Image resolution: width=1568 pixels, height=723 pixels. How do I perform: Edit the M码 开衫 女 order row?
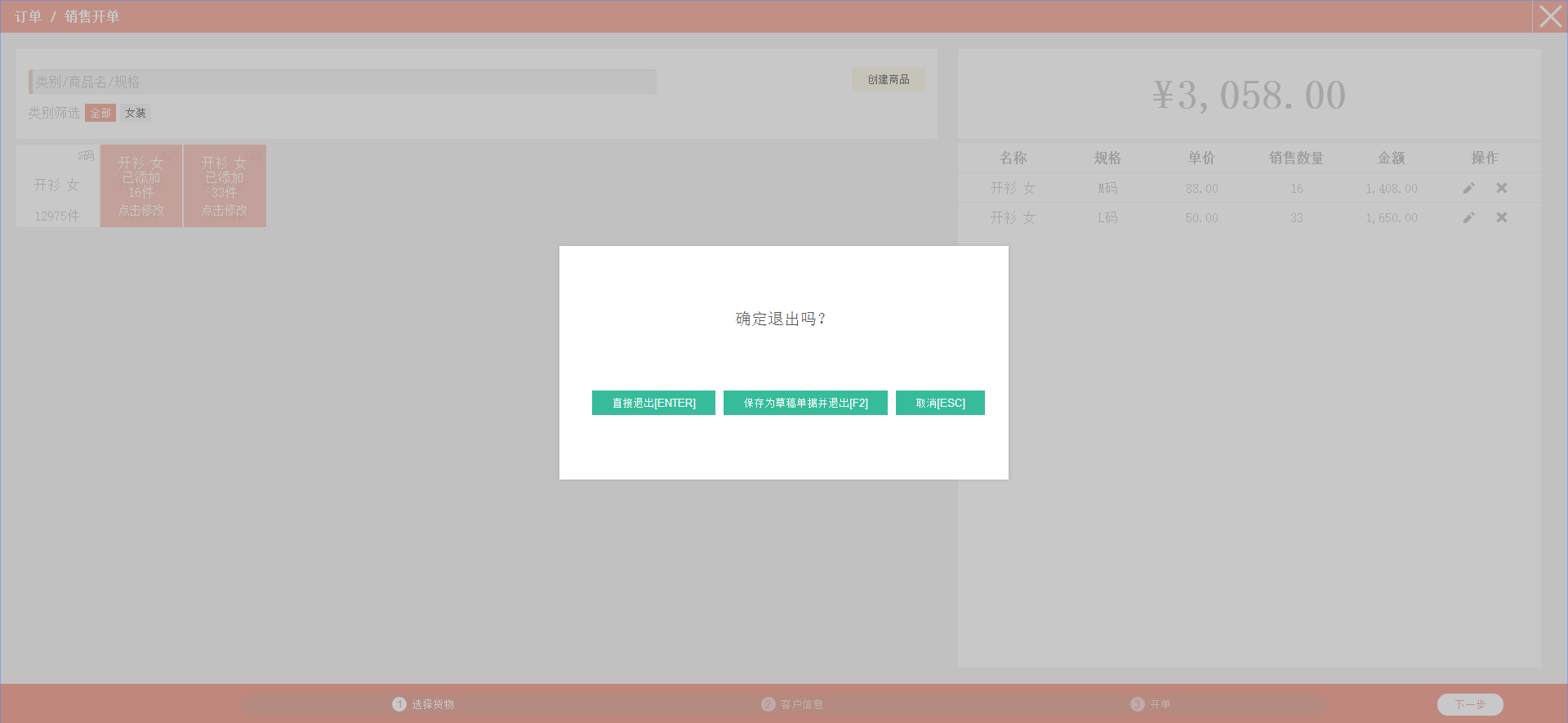click(x=1468, y=188)
